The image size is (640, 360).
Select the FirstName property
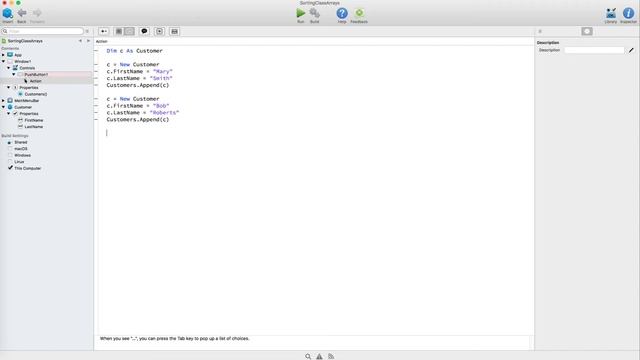tap(33, 120)
